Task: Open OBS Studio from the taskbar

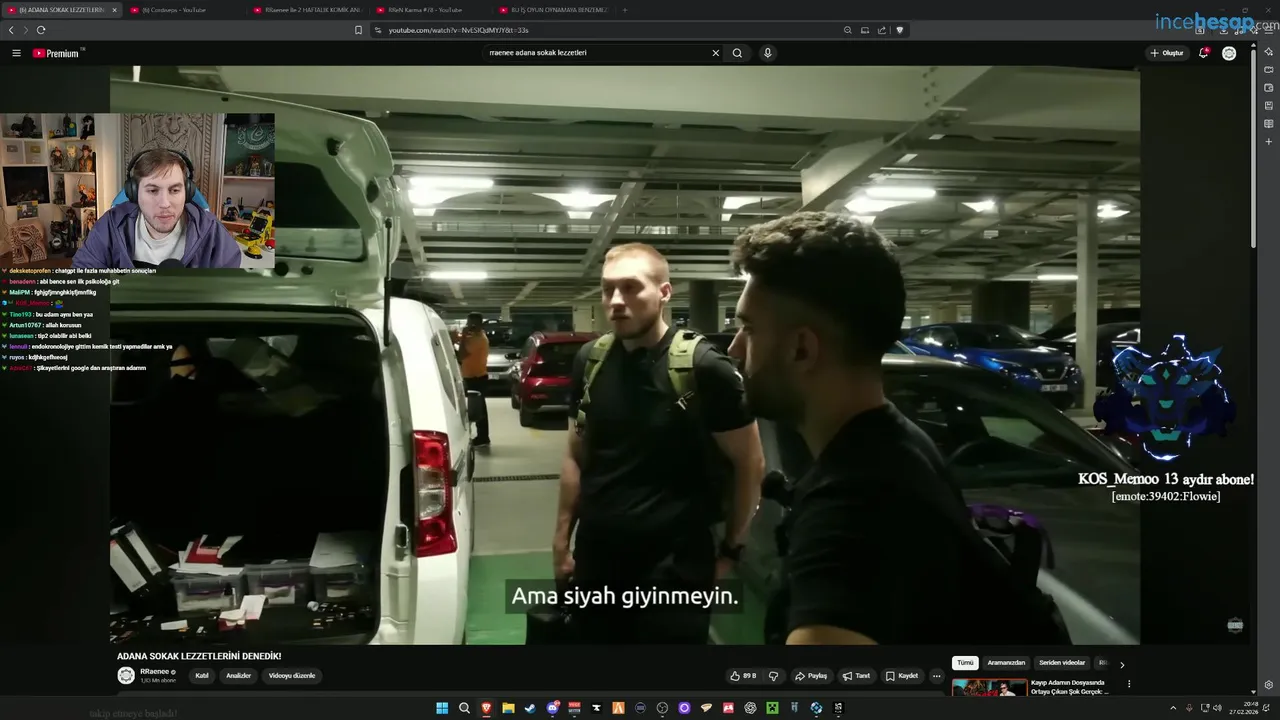Action: pos(662,708)
